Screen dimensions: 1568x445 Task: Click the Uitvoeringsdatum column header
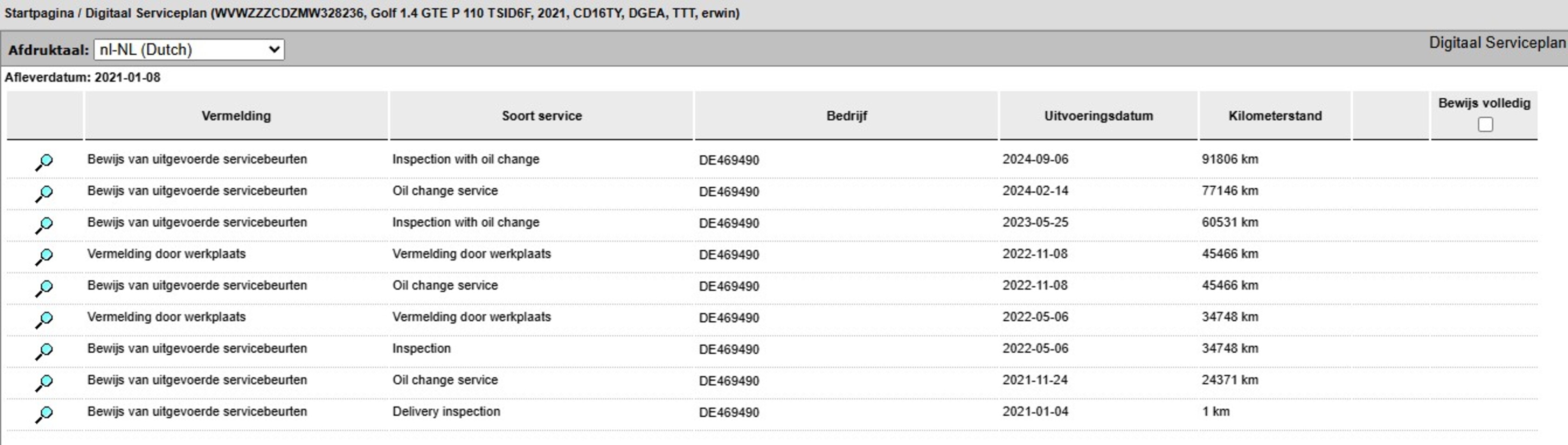click(1099, 116)
